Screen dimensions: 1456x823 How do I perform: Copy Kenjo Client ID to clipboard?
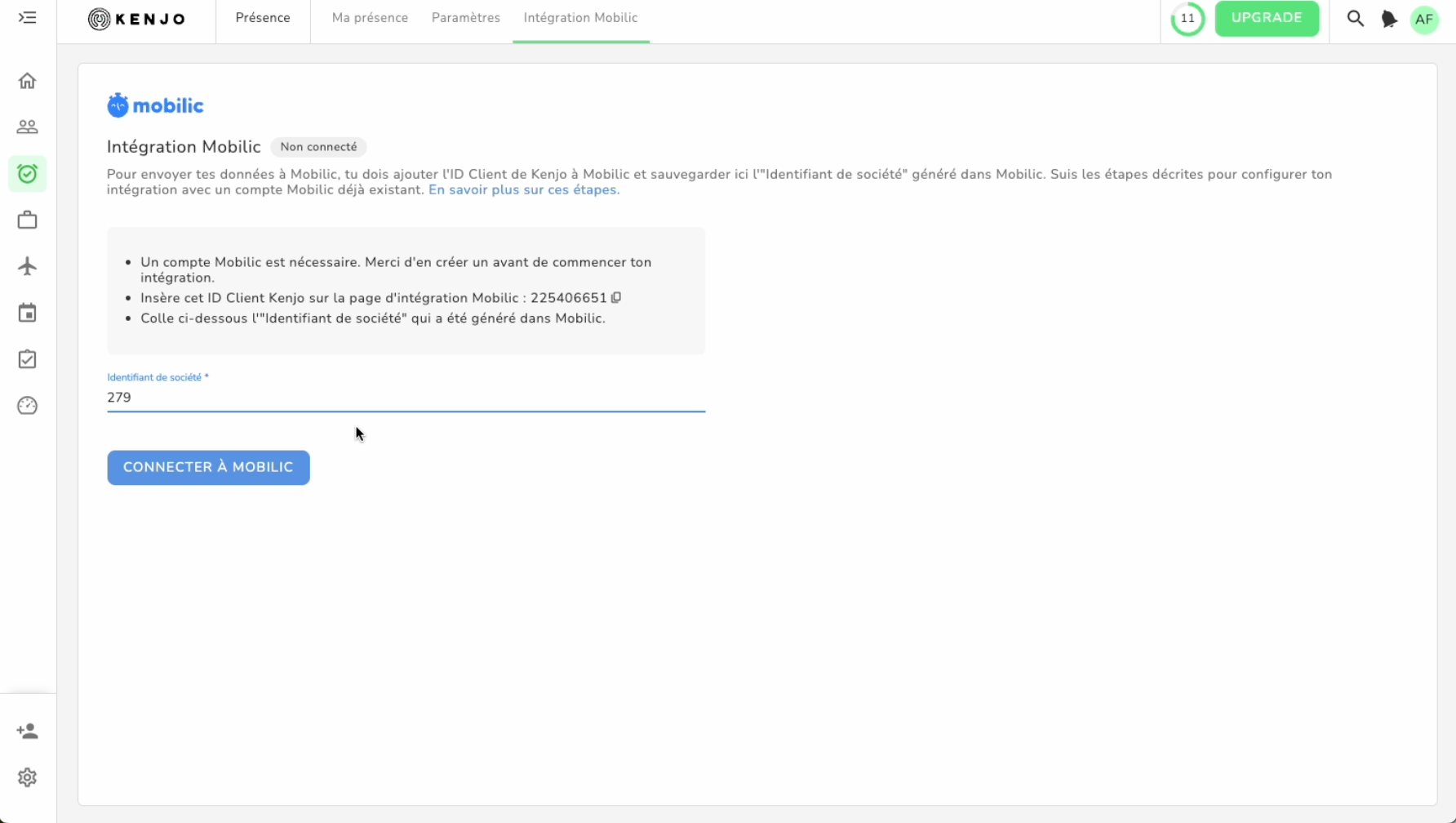616,297
